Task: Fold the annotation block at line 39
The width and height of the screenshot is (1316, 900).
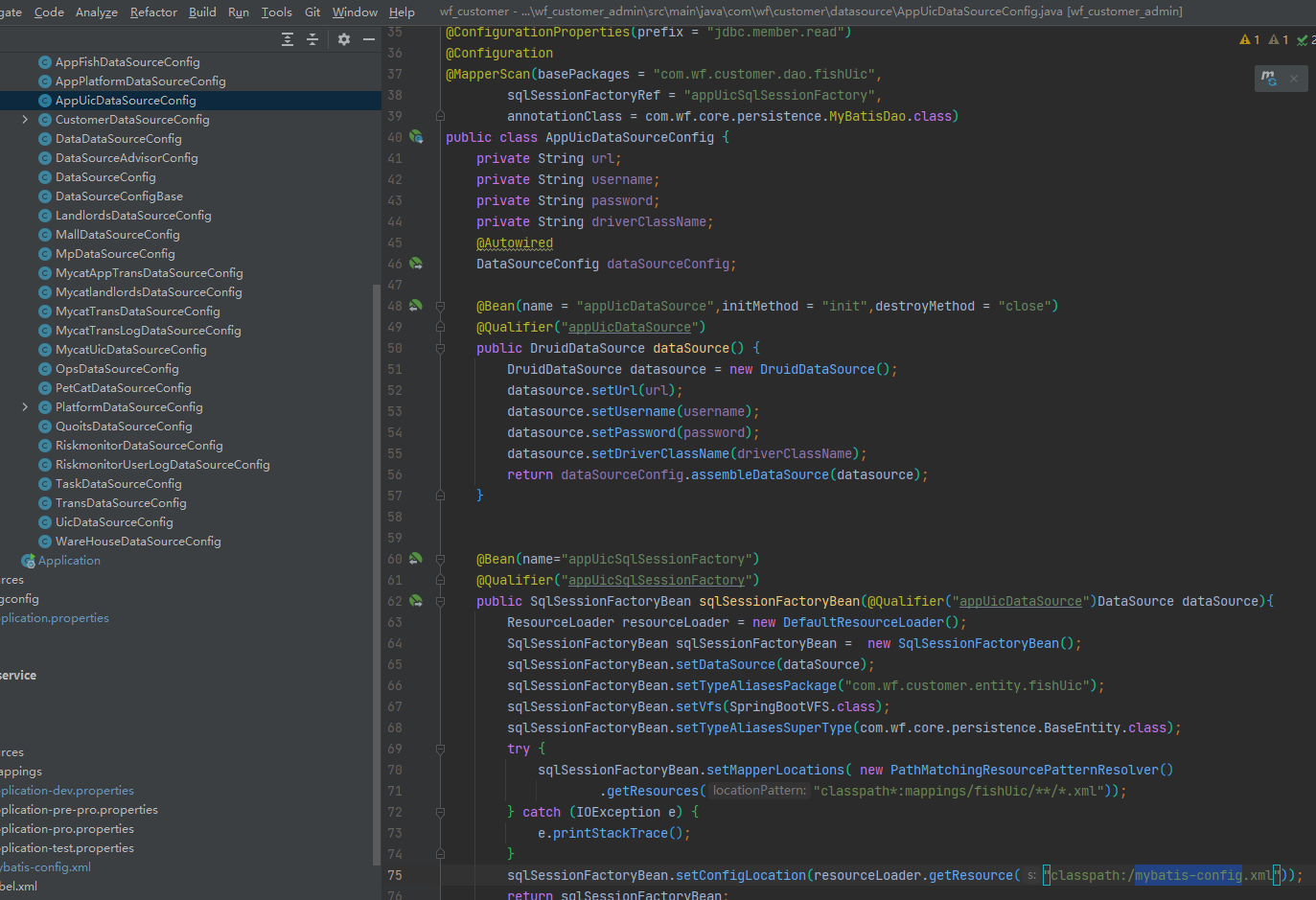Action: (441, 116)
